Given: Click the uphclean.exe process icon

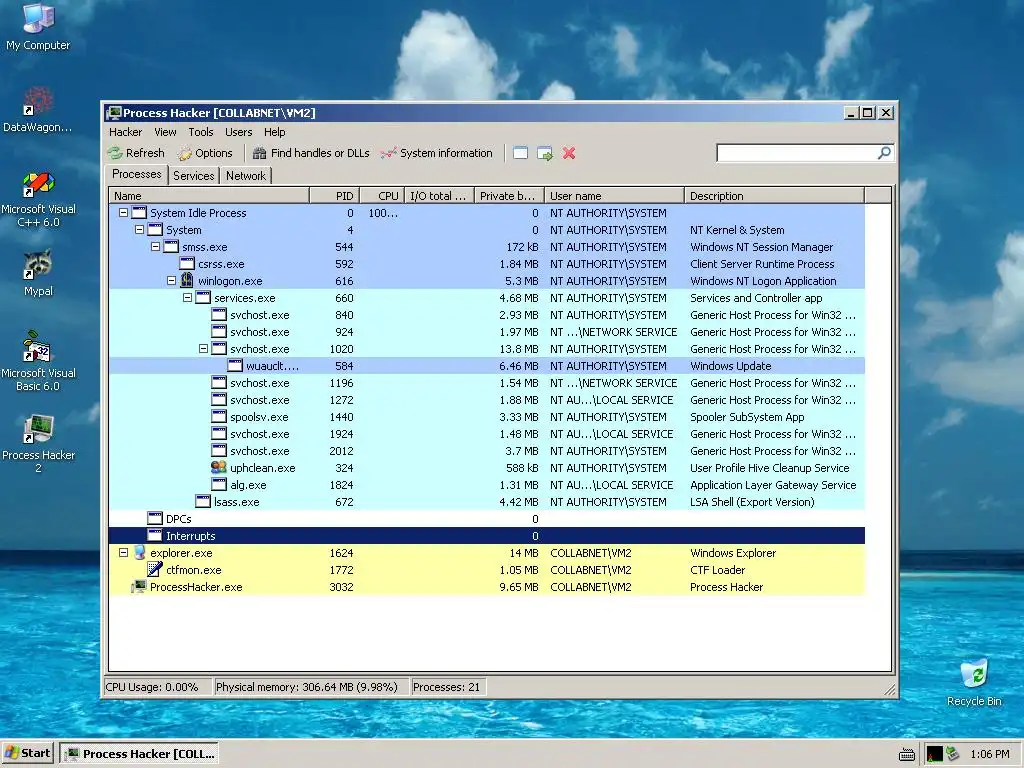Looking at the screenshot, I should click(219, 468).
